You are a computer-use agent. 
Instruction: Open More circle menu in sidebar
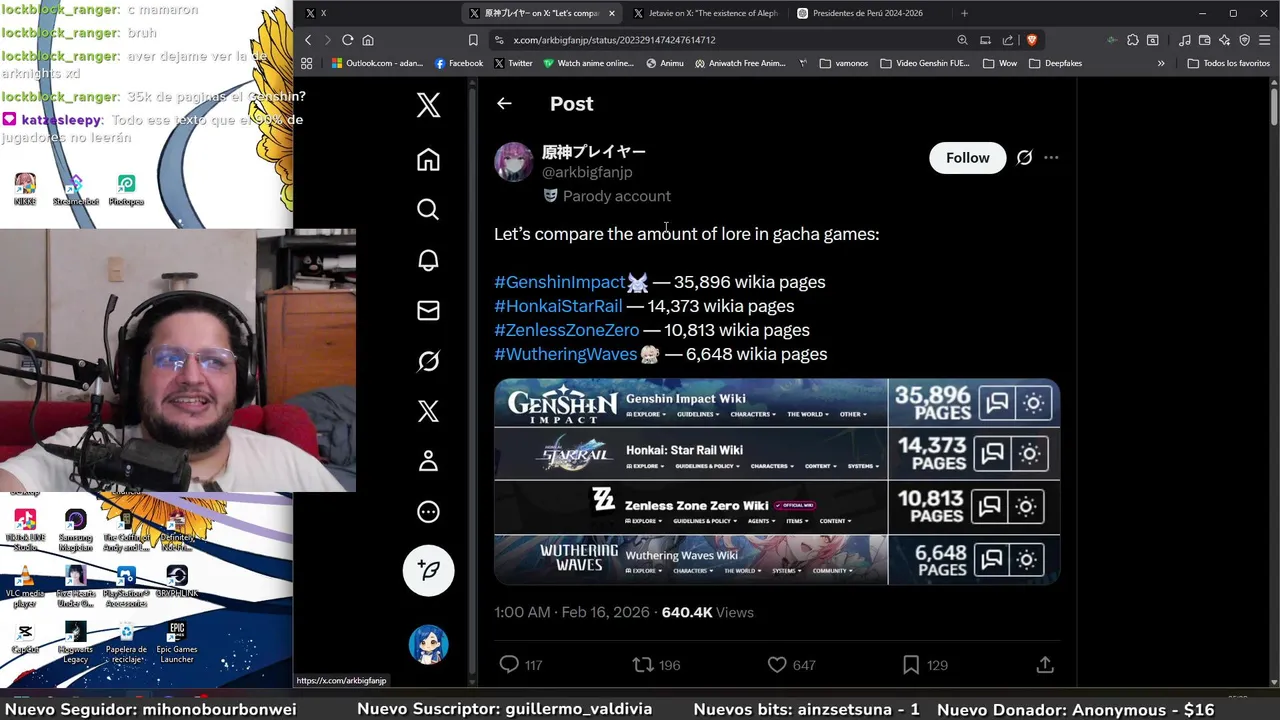tap(428, 512)
